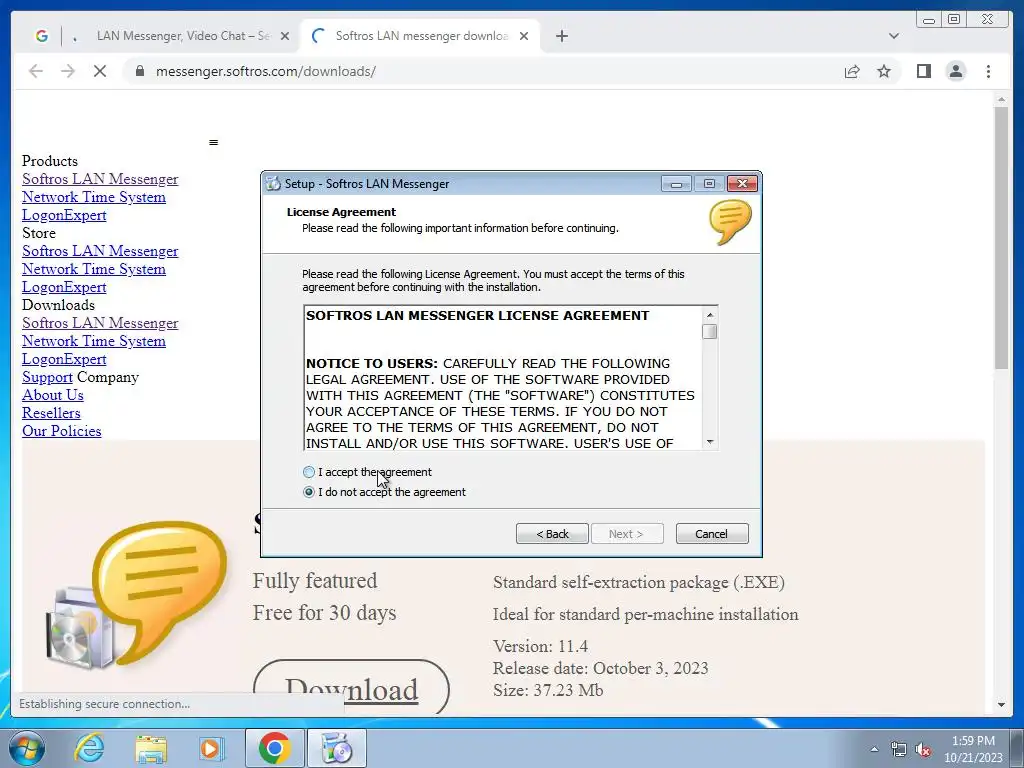Click the 'Size: 37.23 Mb' text
Screen dimensions: 1024x768
pyautogui.click(x=548, y=690)
